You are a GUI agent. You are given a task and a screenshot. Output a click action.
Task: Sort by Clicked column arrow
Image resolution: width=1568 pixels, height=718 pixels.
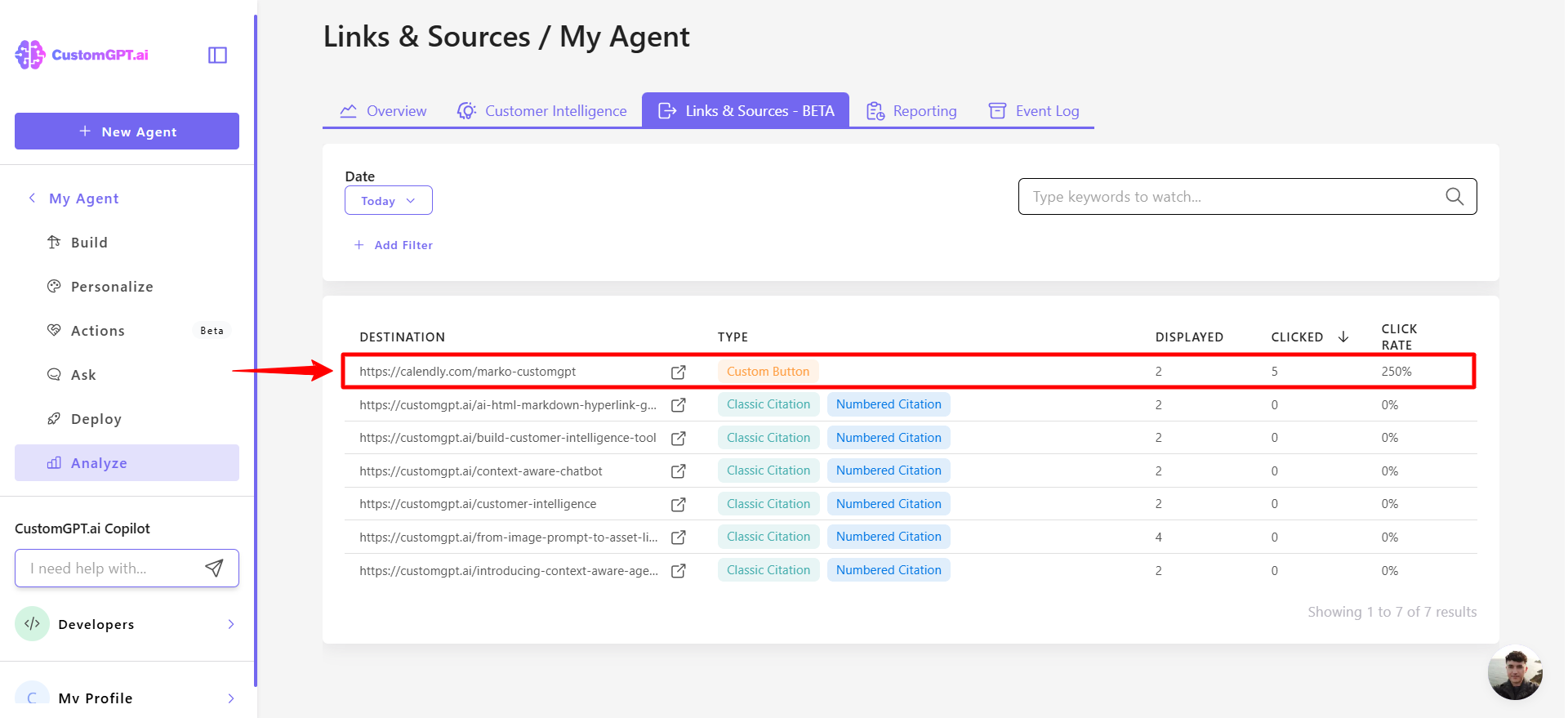point(1343,337)
